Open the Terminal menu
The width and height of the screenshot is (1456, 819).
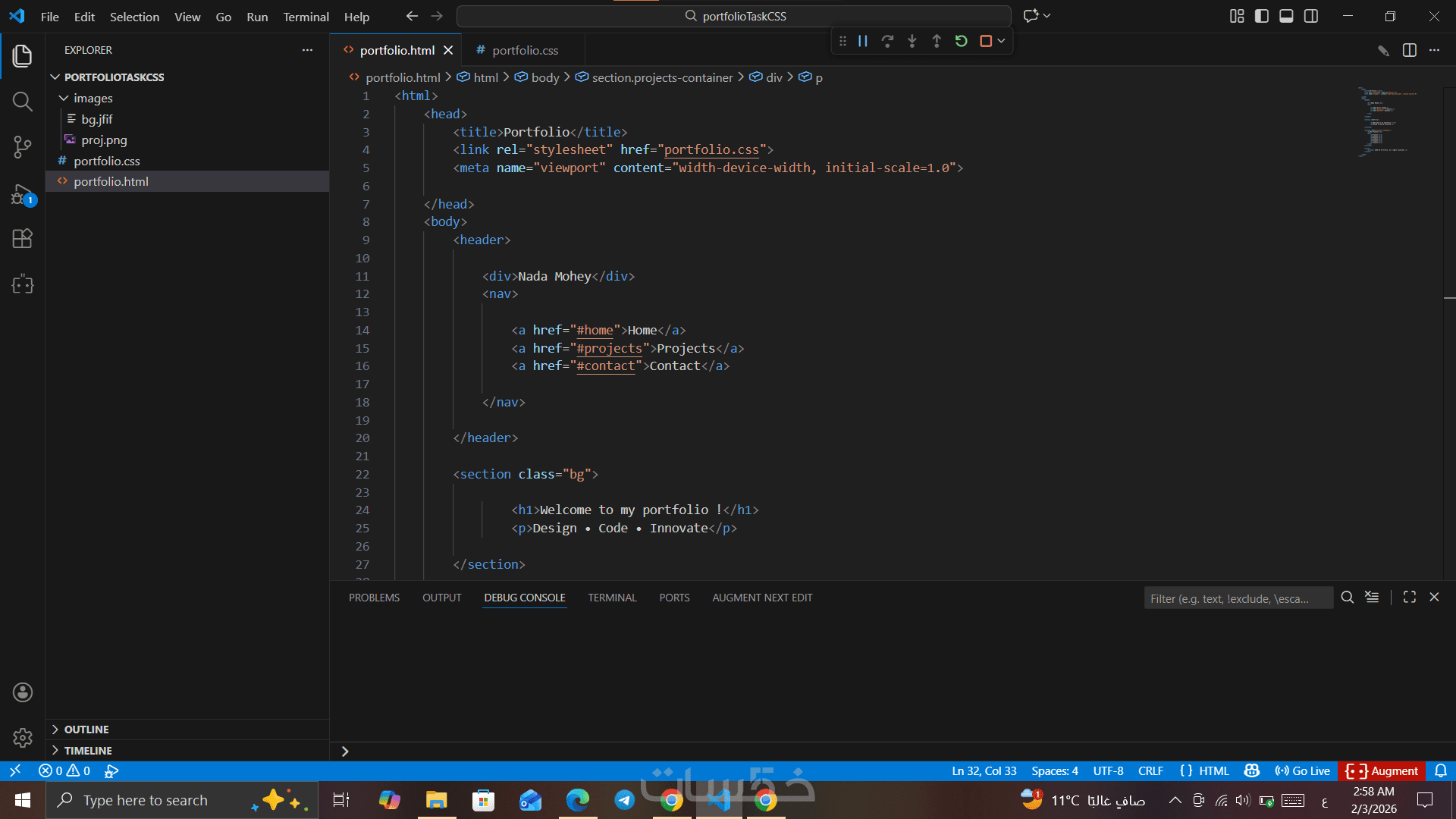pos(306,17)
